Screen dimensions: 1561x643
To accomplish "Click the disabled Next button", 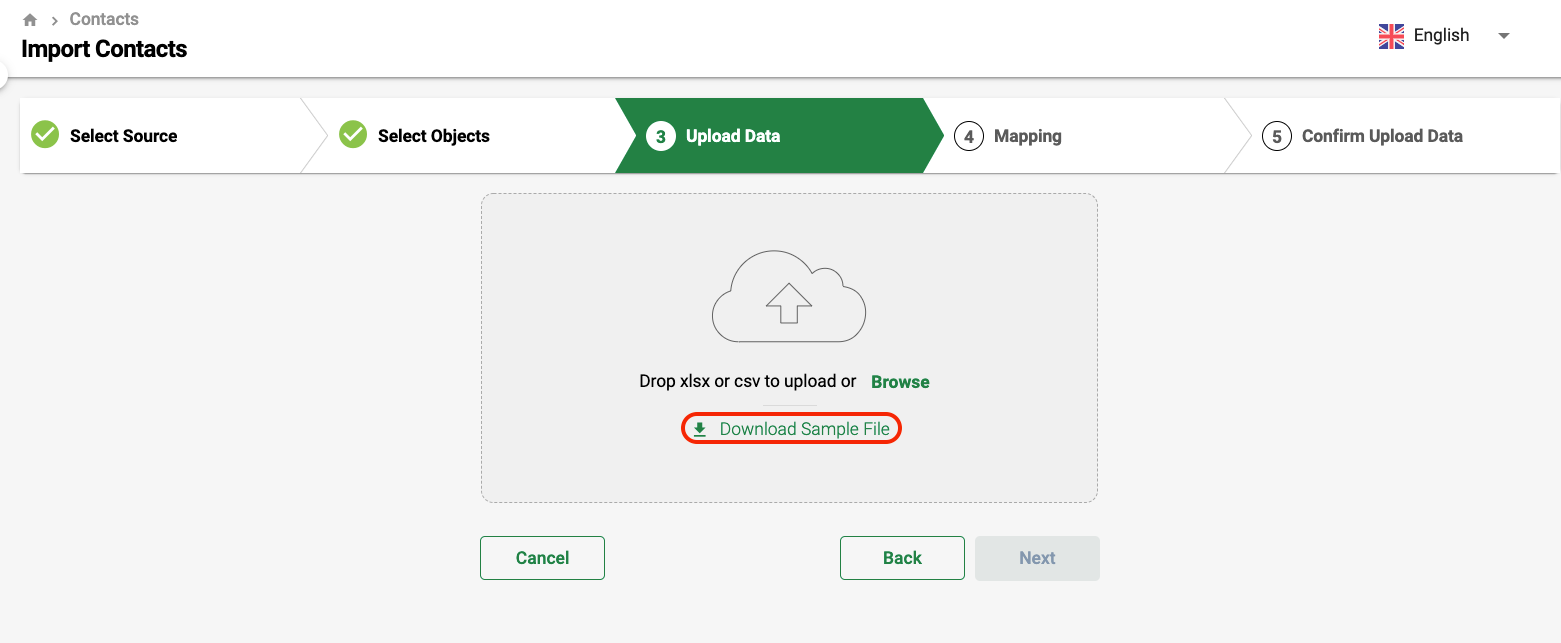I will (1037, 558).
